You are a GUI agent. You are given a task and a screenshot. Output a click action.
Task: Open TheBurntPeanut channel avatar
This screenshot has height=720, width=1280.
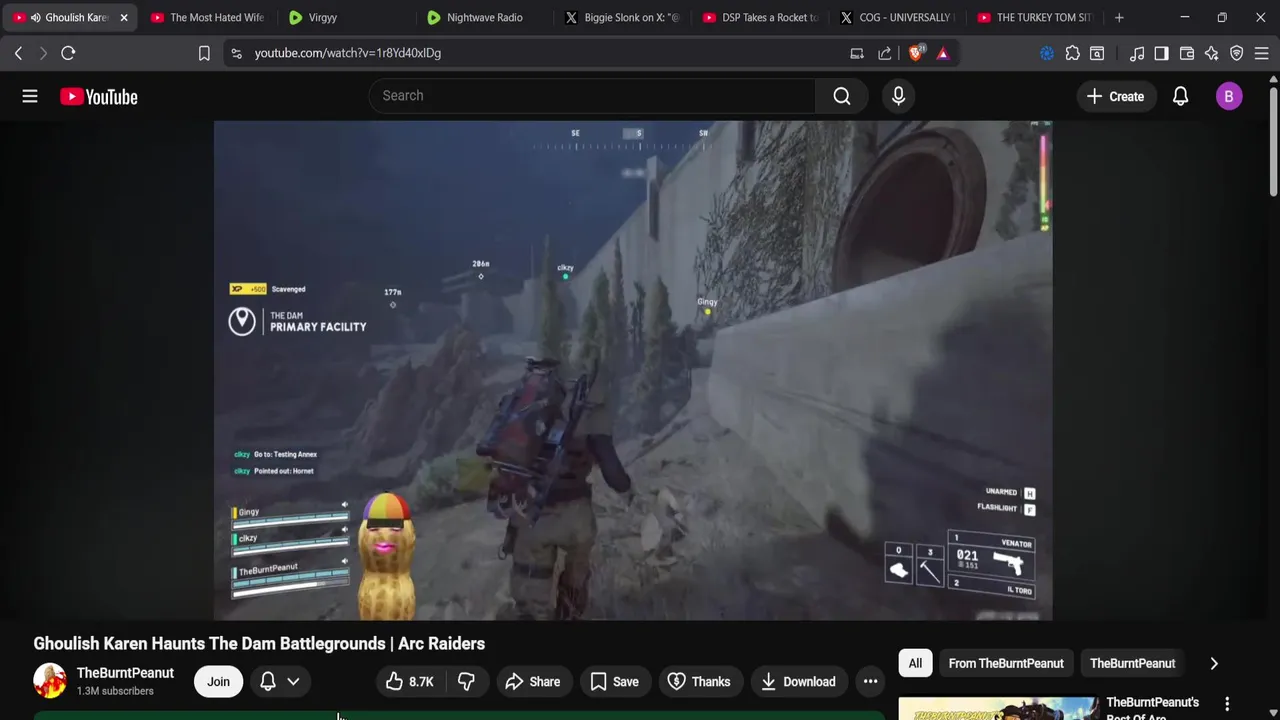click(50, 681)
